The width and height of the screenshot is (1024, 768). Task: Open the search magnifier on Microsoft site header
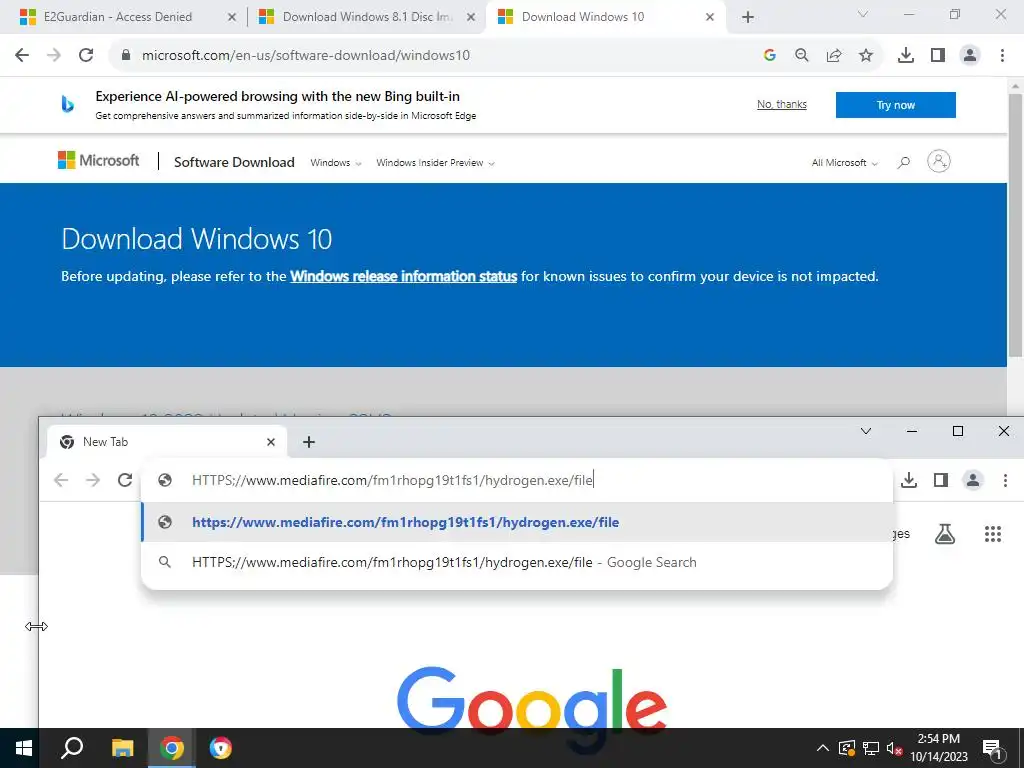(x=904, y=162)
